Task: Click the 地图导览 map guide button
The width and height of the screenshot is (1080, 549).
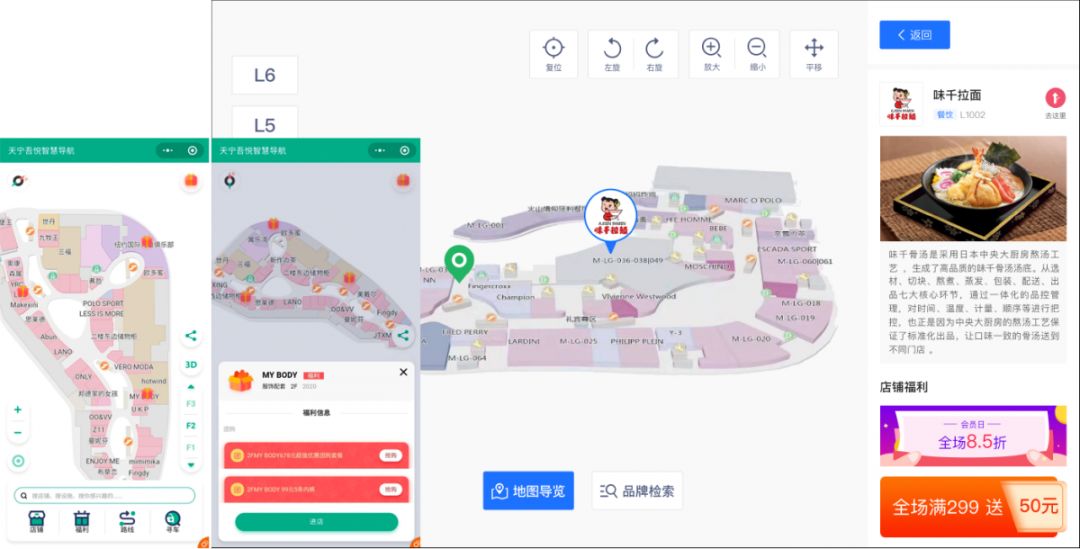Action: (x=528, y=490)
